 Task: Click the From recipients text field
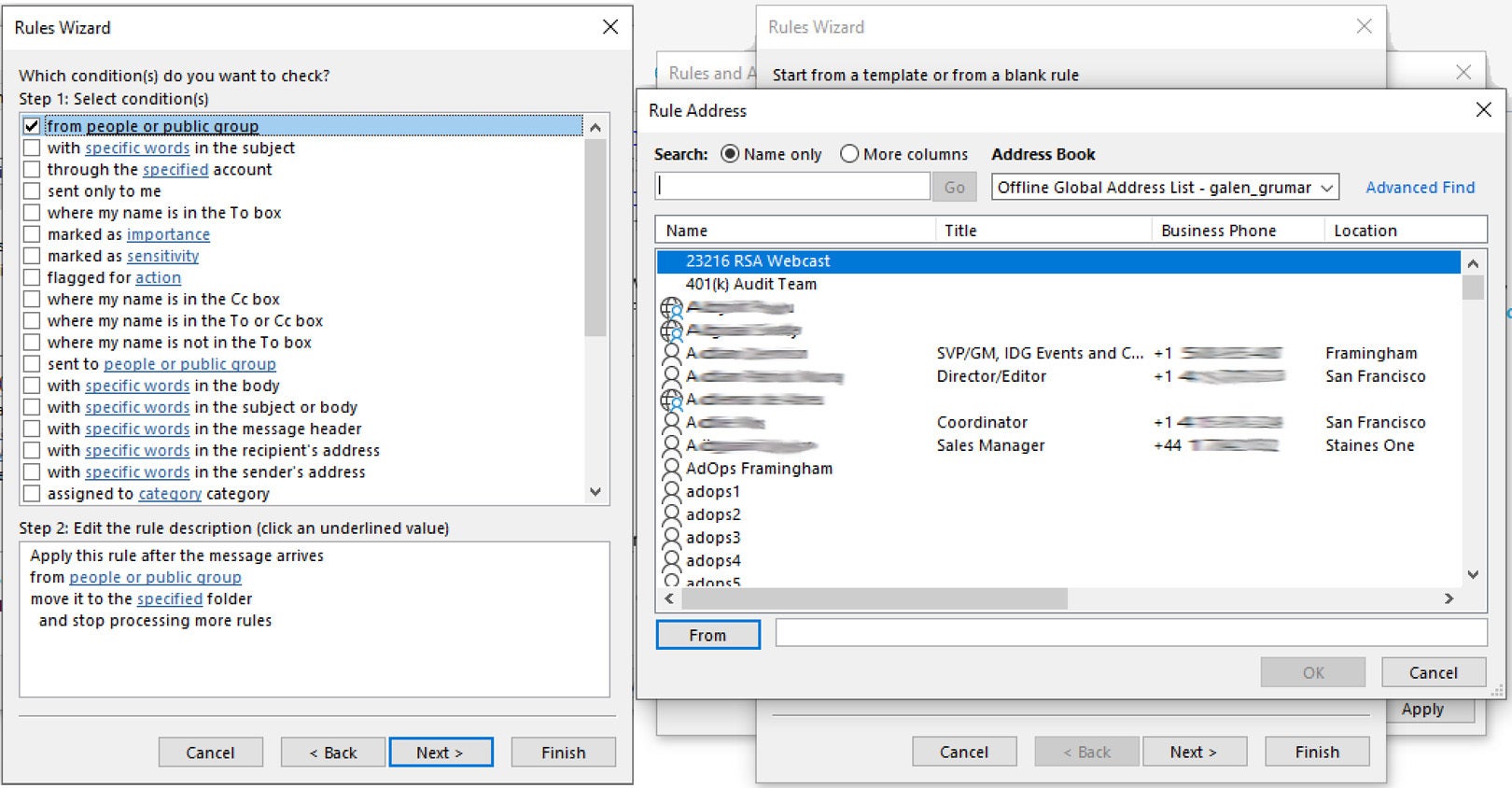(x=1131, y=633)
